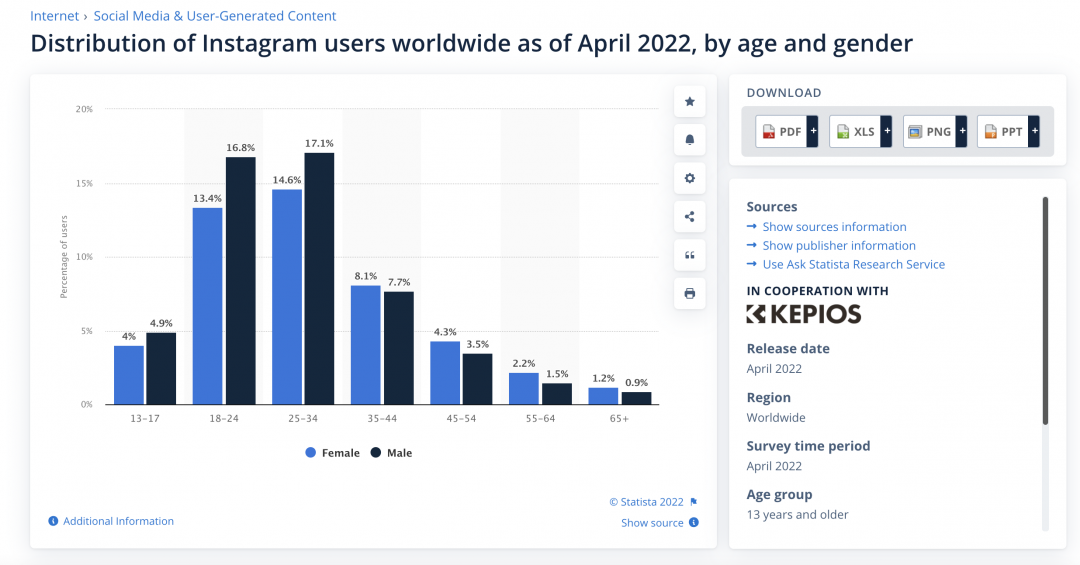Click the PDF file icon
Image resolution: width=1080 pixels, height=565 pixels.
pyautogui.click(x=769, y=132)
